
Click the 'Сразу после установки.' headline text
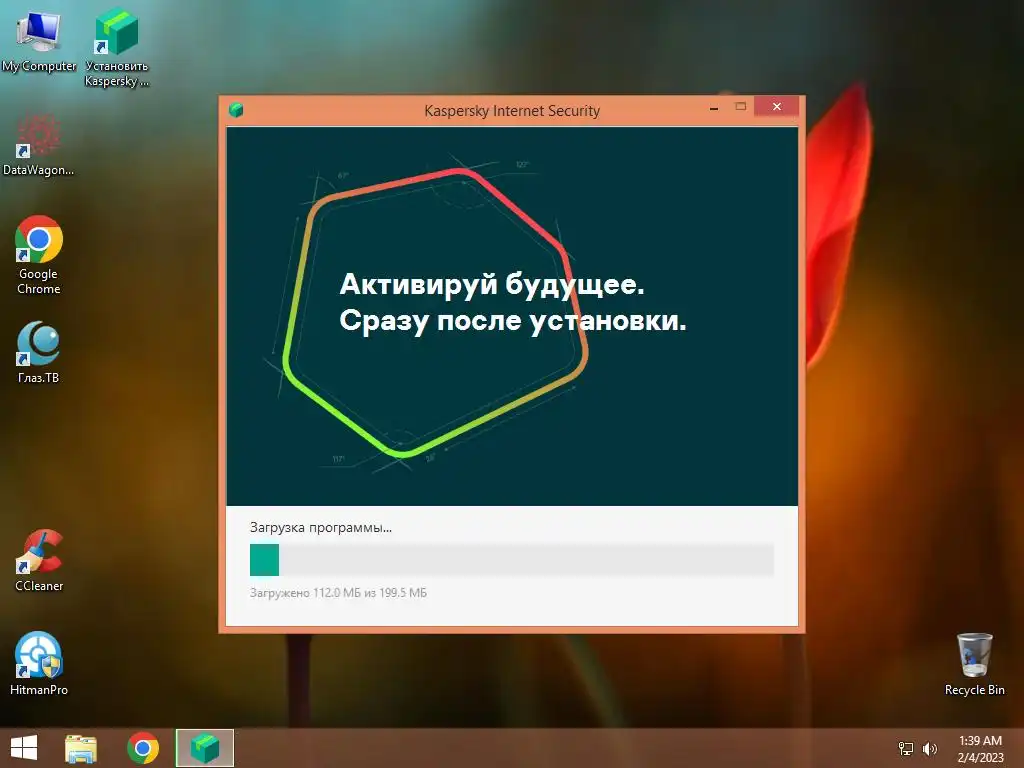pyautogui.click(x=513, y=321)
